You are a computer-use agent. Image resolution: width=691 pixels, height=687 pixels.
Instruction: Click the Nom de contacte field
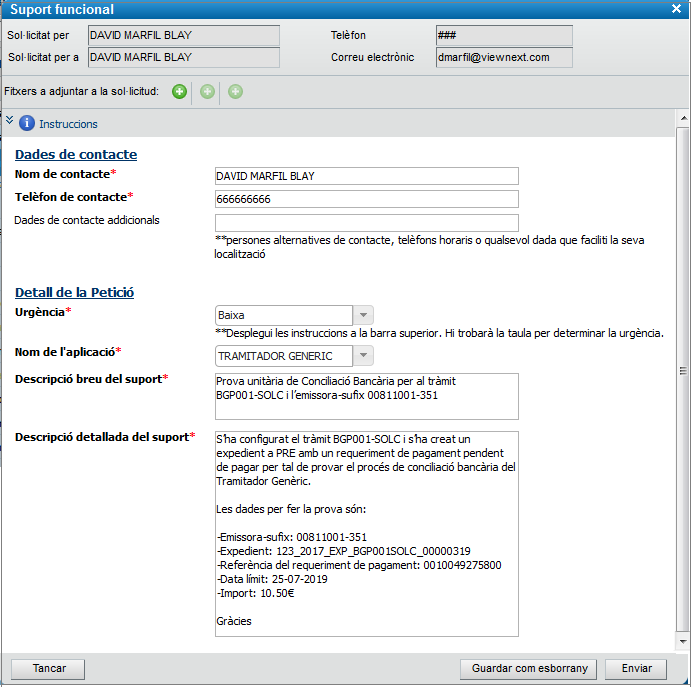pos(367,176)
